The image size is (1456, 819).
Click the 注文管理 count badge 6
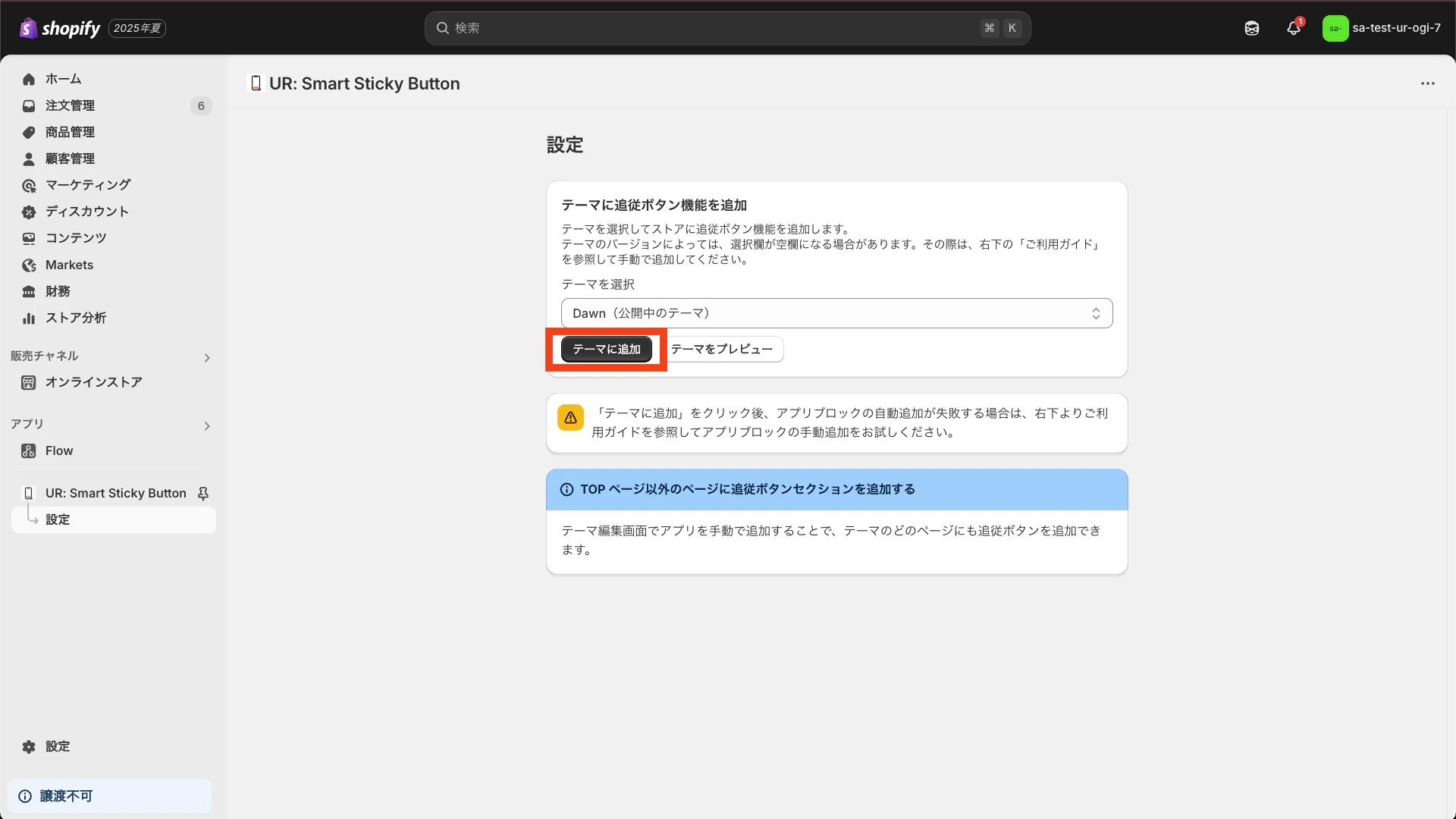[201, 105]
